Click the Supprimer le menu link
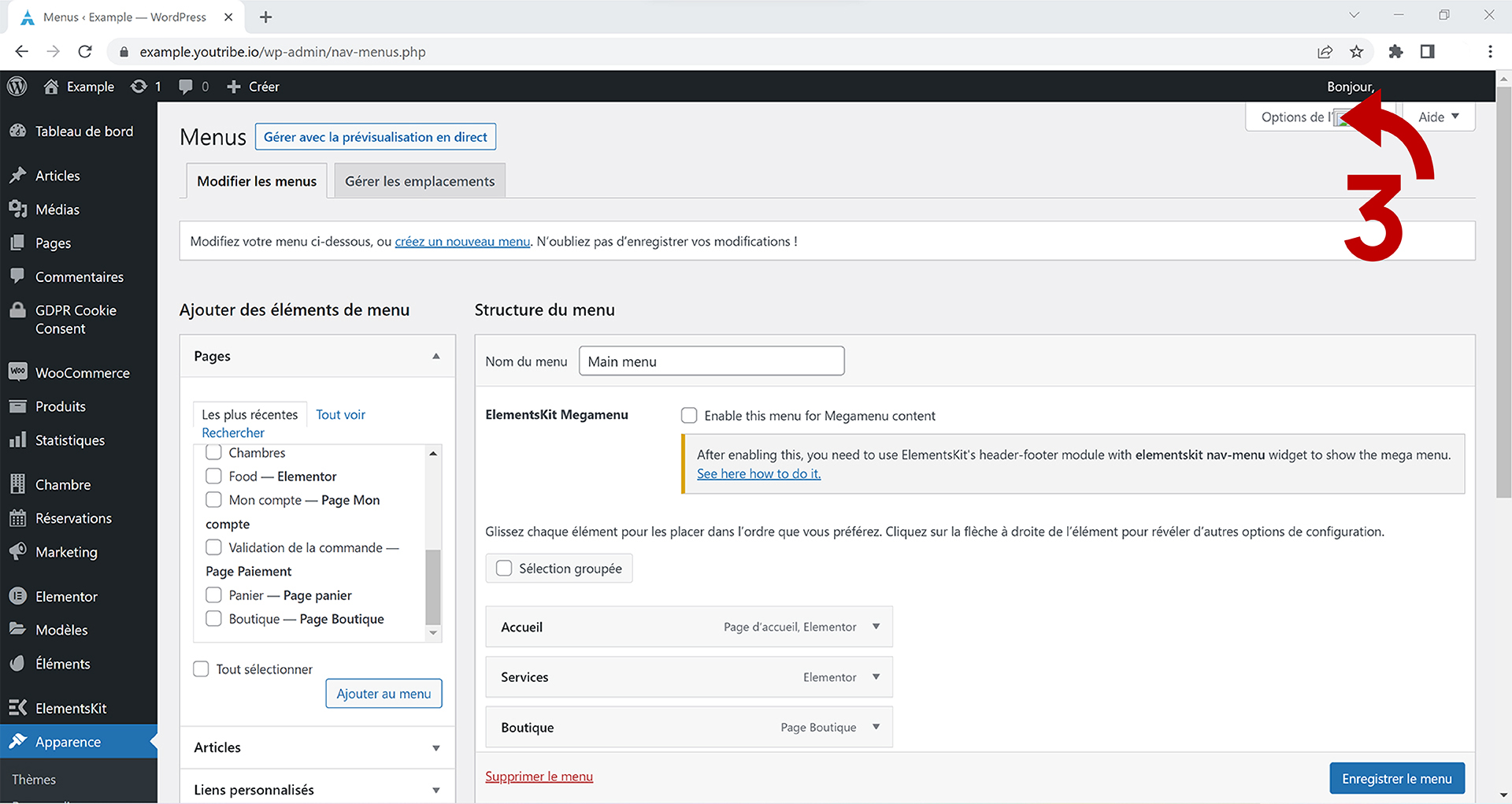1512x804 pixels. [539, 776]
